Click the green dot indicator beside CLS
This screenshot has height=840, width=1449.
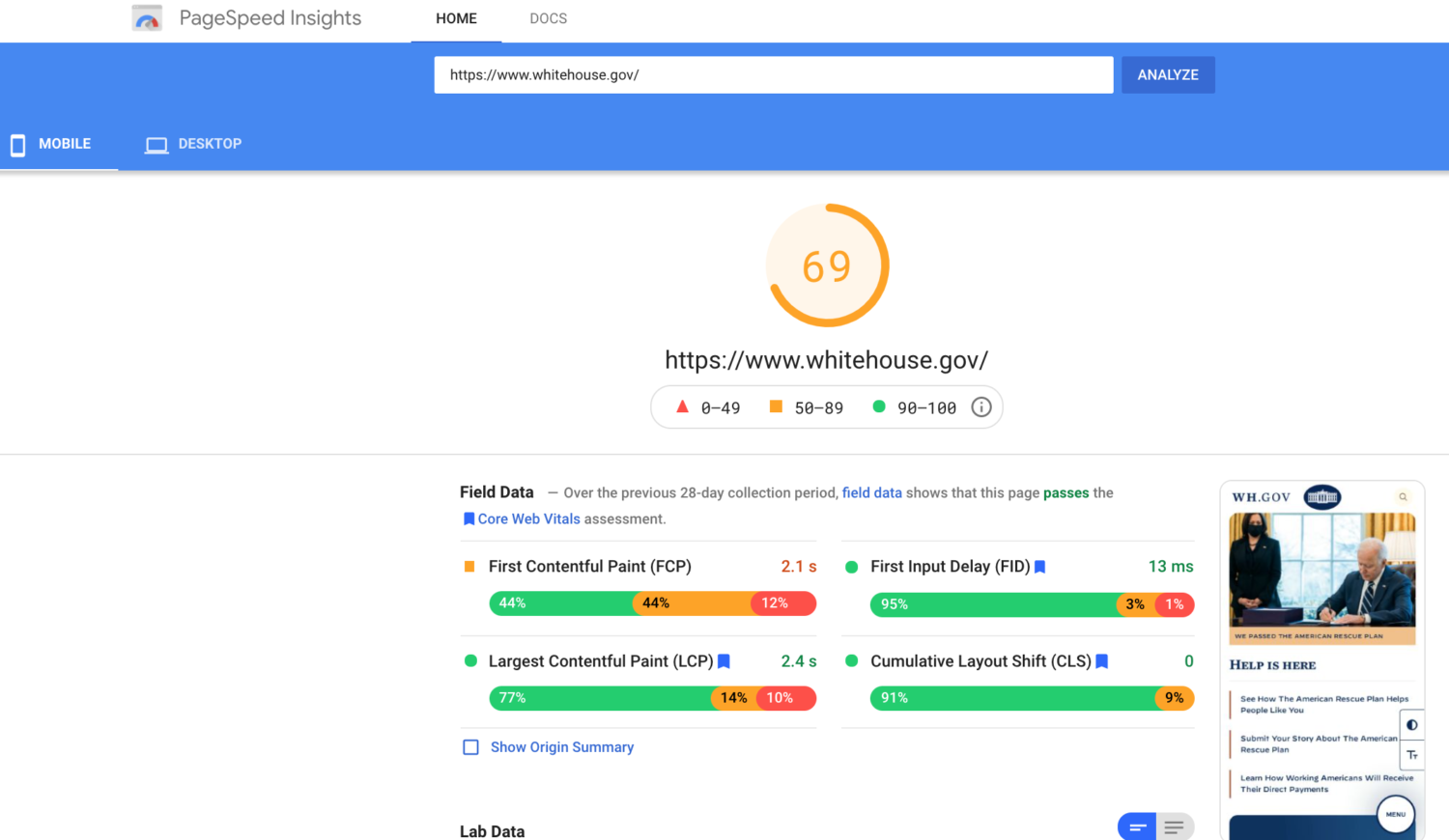point(851,661)
